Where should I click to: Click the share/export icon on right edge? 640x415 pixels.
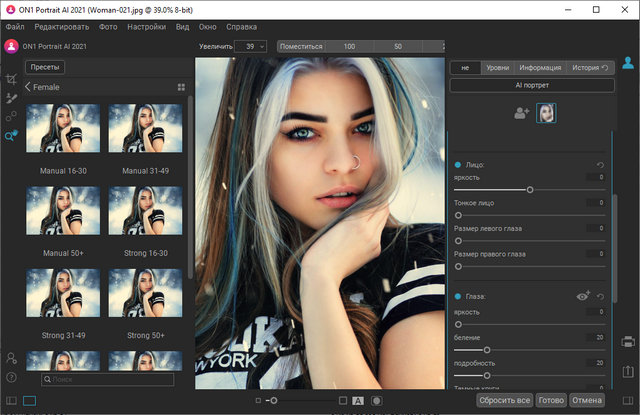(628, 371)
